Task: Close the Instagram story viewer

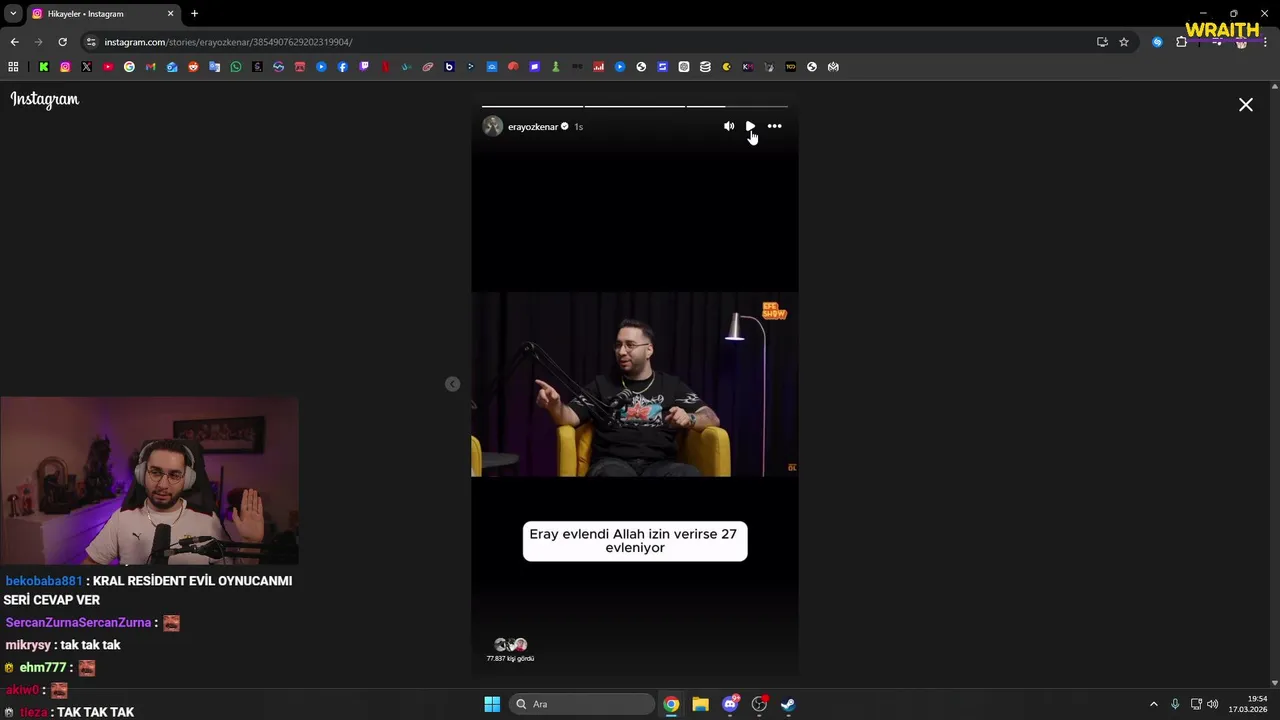Action: coord(1246,104)
